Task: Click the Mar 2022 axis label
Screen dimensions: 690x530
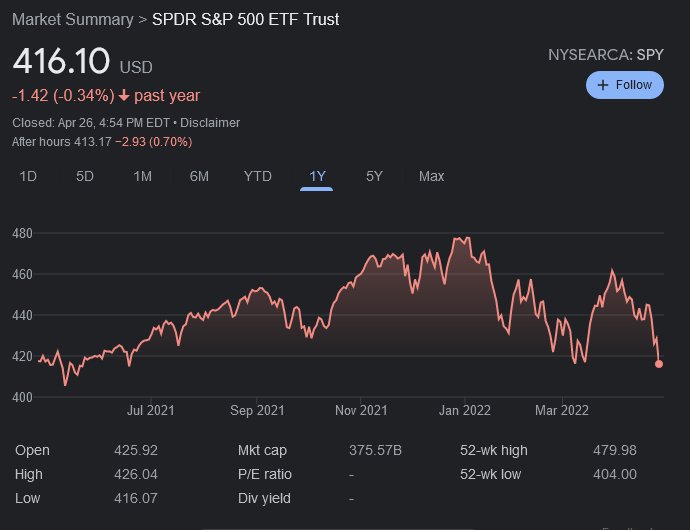Action: click(x=562, y=411)
